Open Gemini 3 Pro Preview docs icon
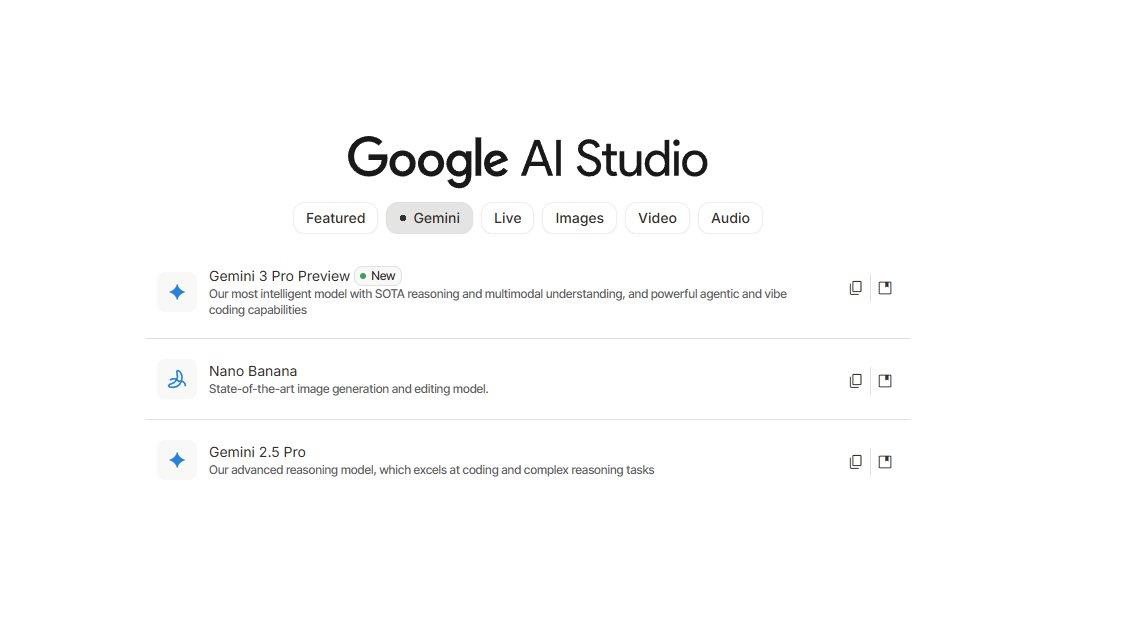The height and width of the screenshot is (638, 1143). coord(885,288)
